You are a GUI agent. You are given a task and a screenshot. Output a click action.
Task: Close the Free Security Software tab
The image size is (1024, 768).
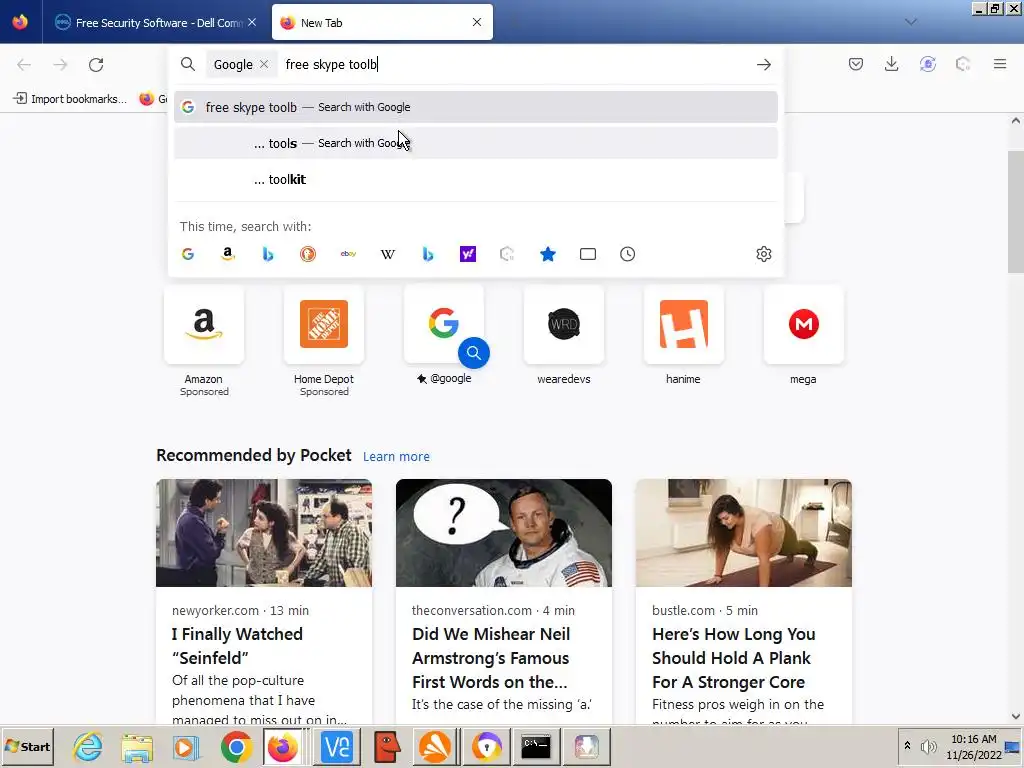252,22
